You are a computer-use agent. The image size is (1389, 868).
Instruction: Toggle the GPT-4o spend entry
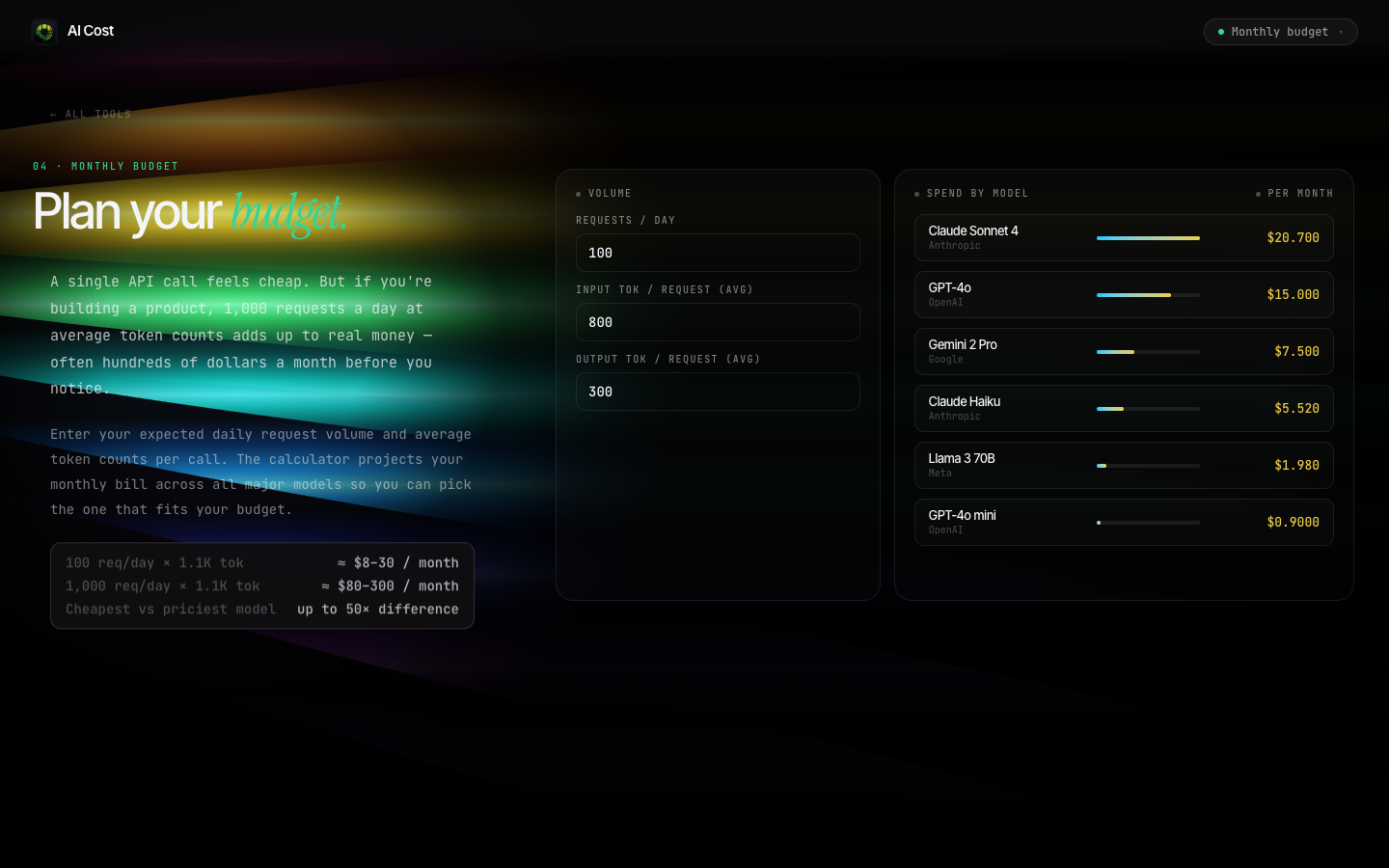coord(1124,294)
